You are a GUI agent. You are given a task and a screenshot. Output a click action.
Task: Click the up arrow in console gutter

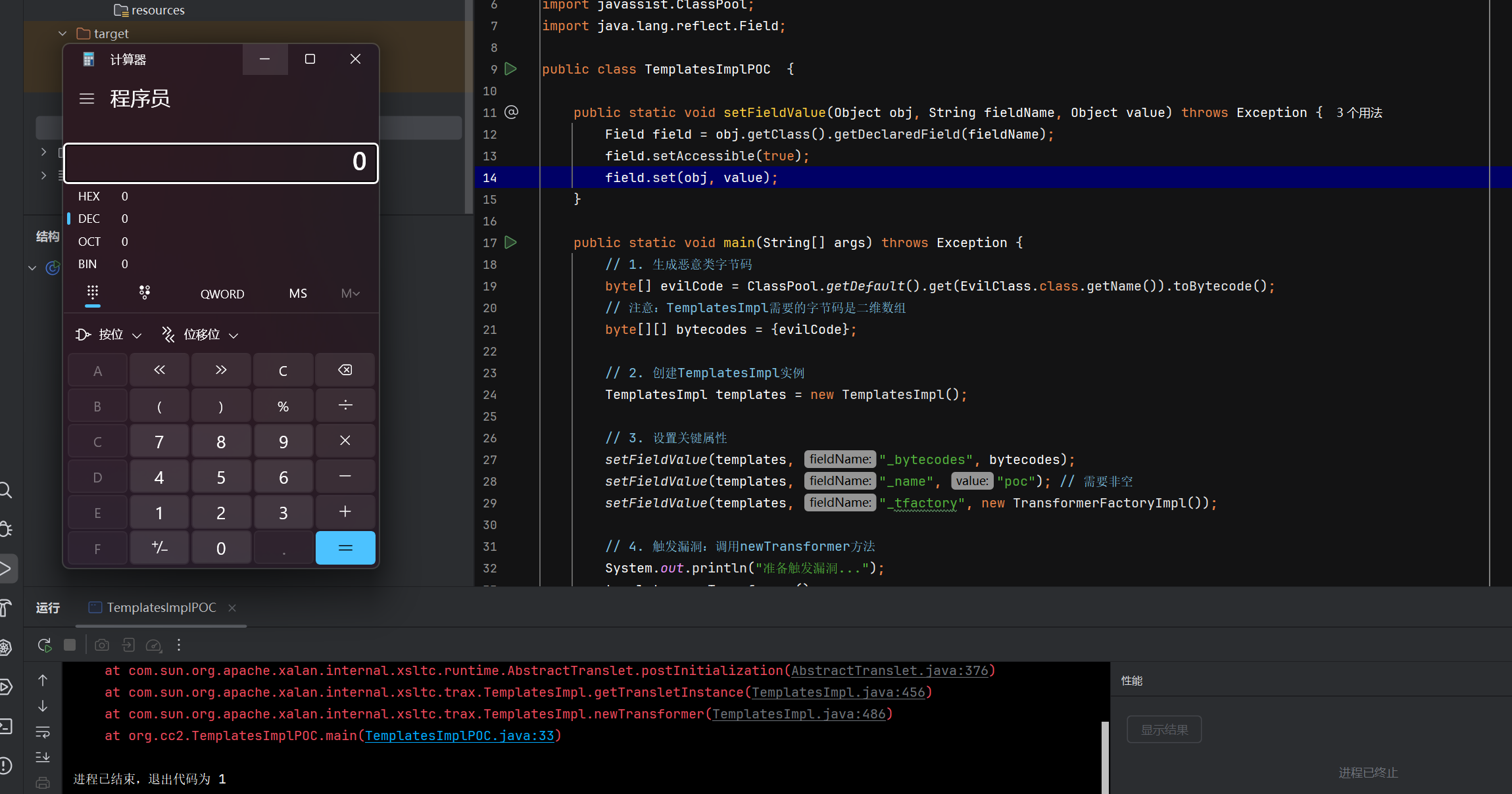point(43,680)
